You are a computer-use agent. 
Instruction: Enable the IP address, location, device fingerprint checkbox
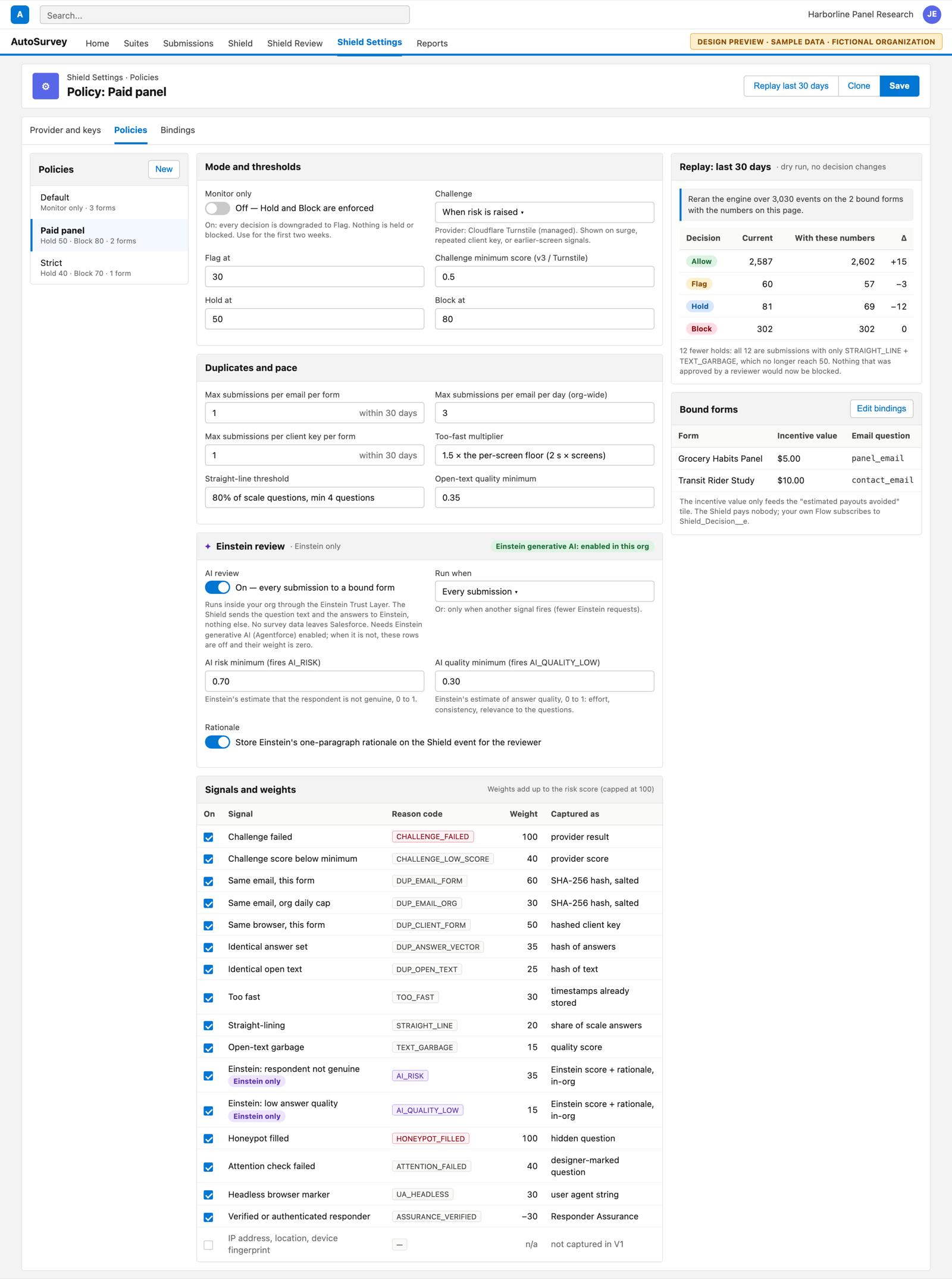coord(208,1244)
